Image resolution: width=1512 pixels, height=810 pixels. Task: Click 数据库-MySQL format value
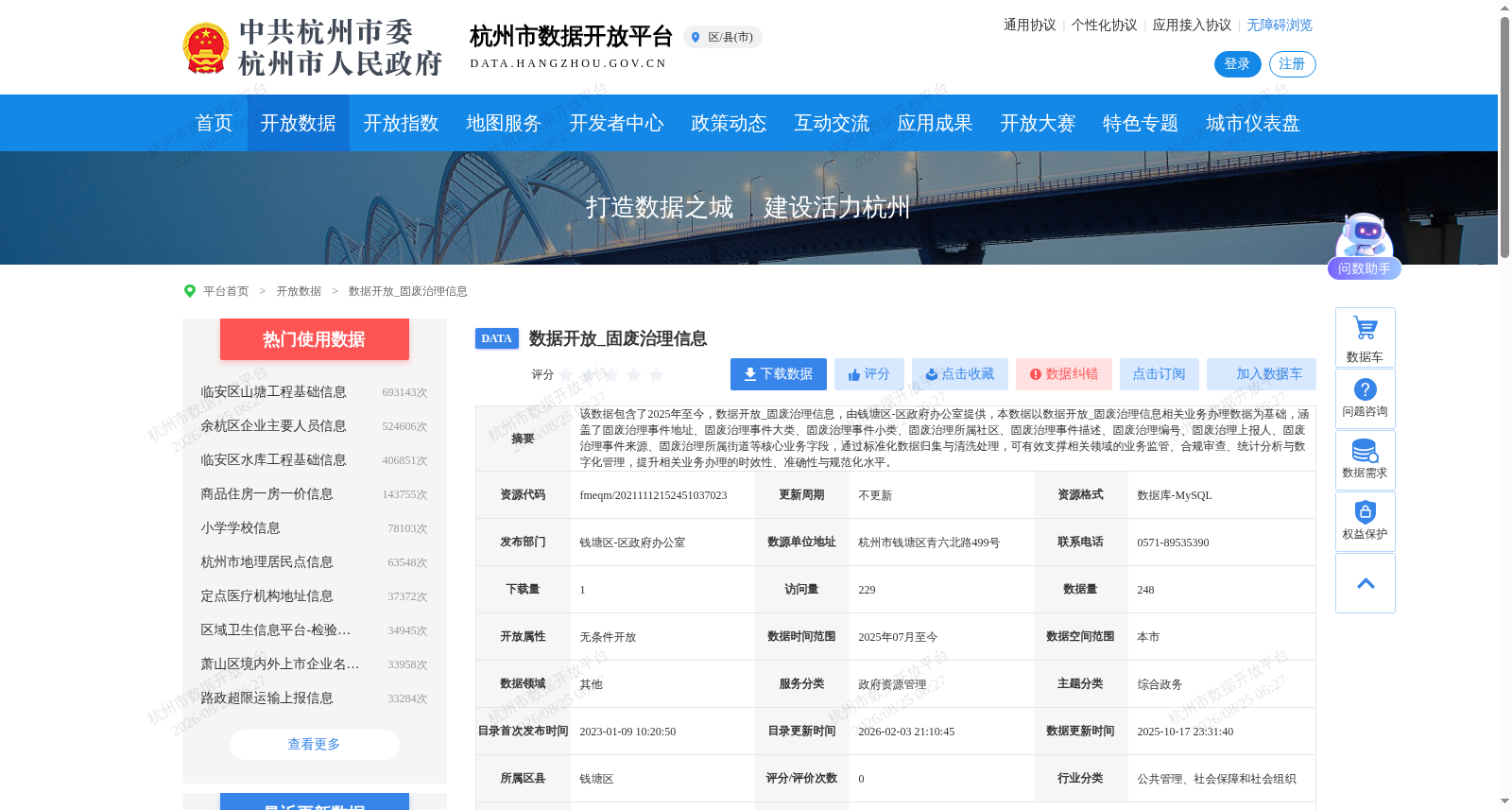point(1175,495)
